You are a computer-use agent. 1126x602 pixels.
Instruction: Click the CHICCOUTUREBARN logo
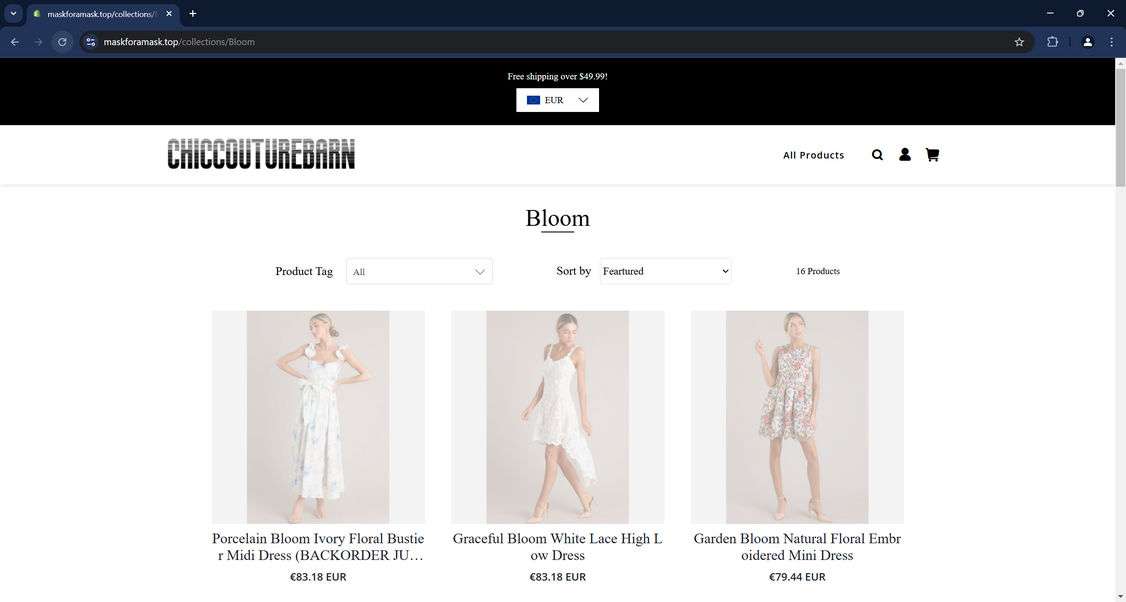click(261, 154)
